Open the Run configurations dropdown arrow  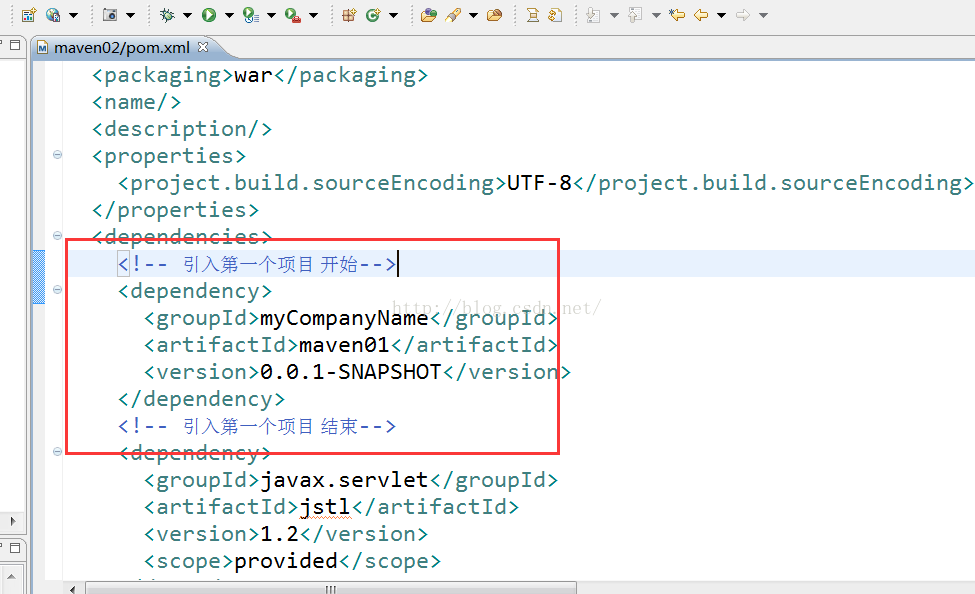pos(229,16)
